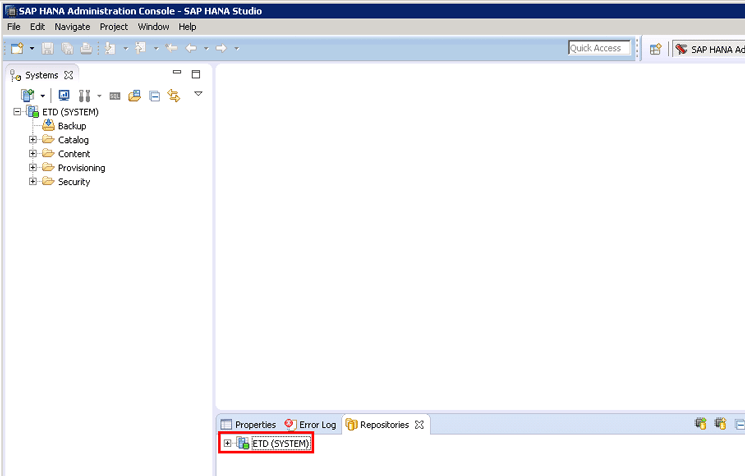
Task: Select the SAP HANA Administration perspective button
Action: (709, 49)
